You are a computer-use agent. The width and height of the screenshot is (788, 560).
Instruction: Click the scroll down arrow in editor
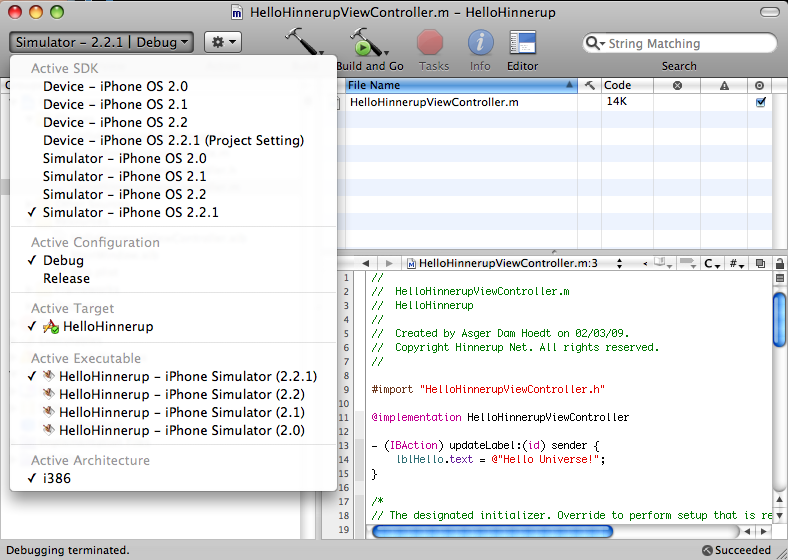point(779,516)
